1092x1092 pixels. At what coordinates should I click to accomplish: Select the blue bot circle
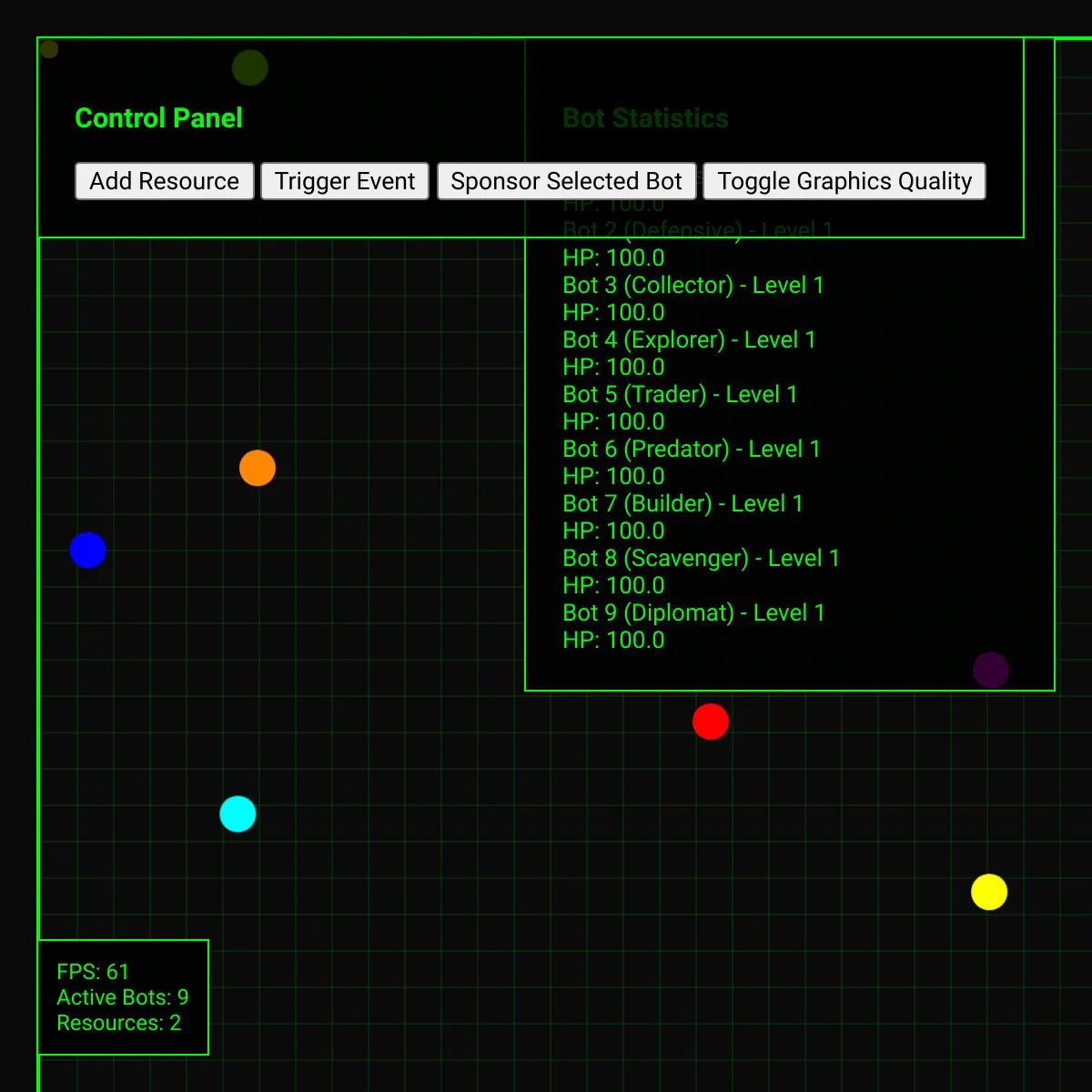(x=88, y=550)
